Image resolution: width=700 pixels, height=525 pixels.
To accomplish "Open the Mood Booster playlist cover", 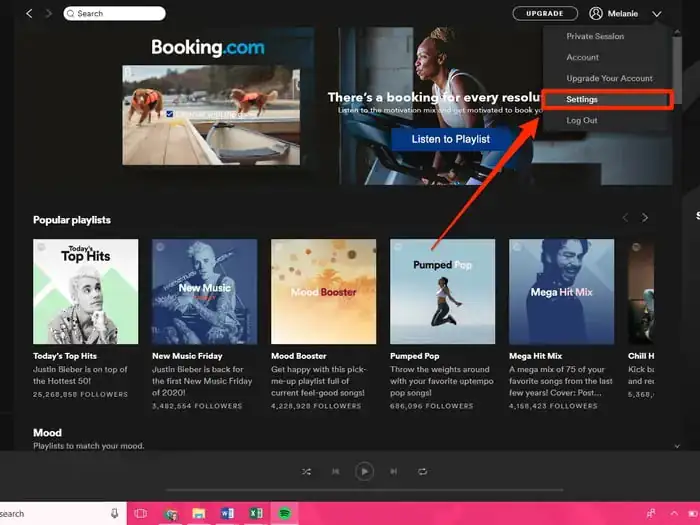I will tap(323, 291).
